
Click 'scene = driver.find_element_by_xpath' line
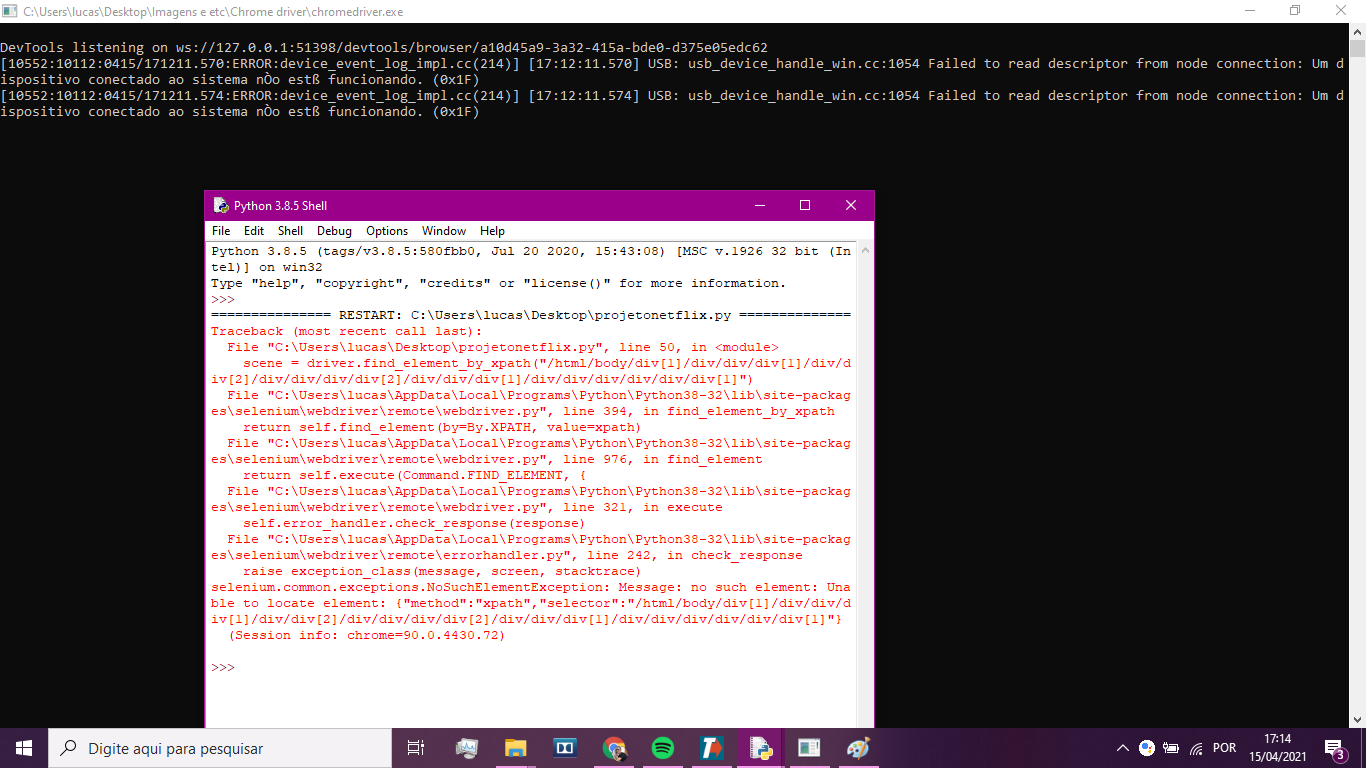pyautogui.click(x=531, y=371)
